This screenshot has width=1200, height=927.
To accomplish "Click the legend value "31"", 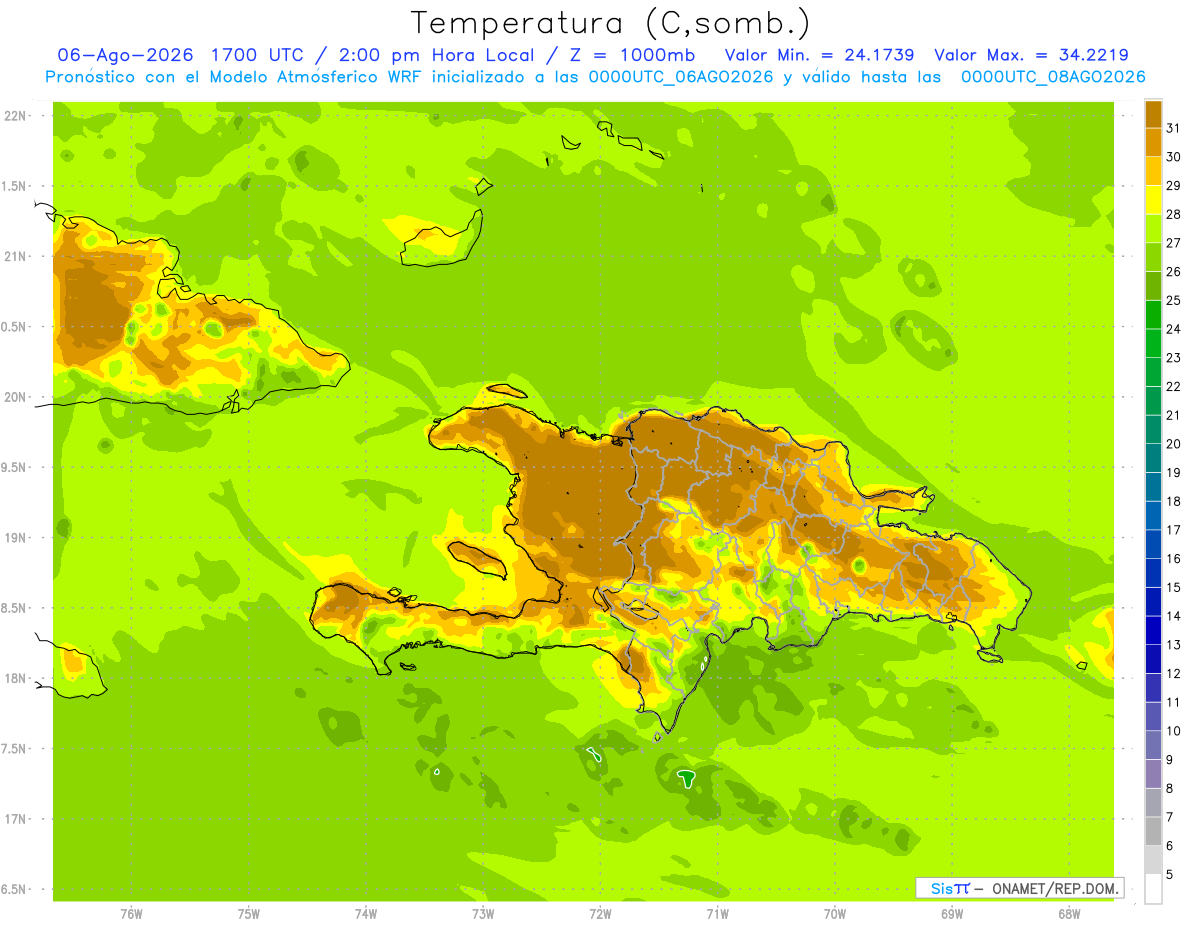I will tap(1174, 128).
